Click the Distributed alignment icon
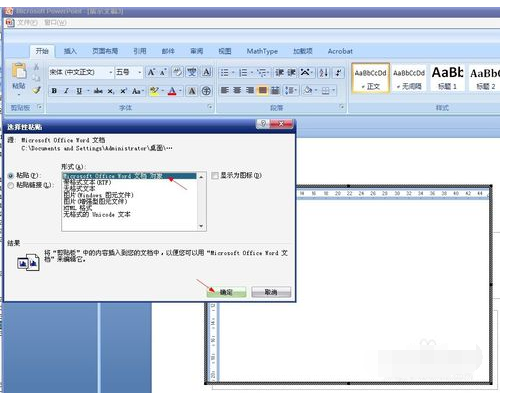Viewport: 523px width, 393px height. (275, 90)
